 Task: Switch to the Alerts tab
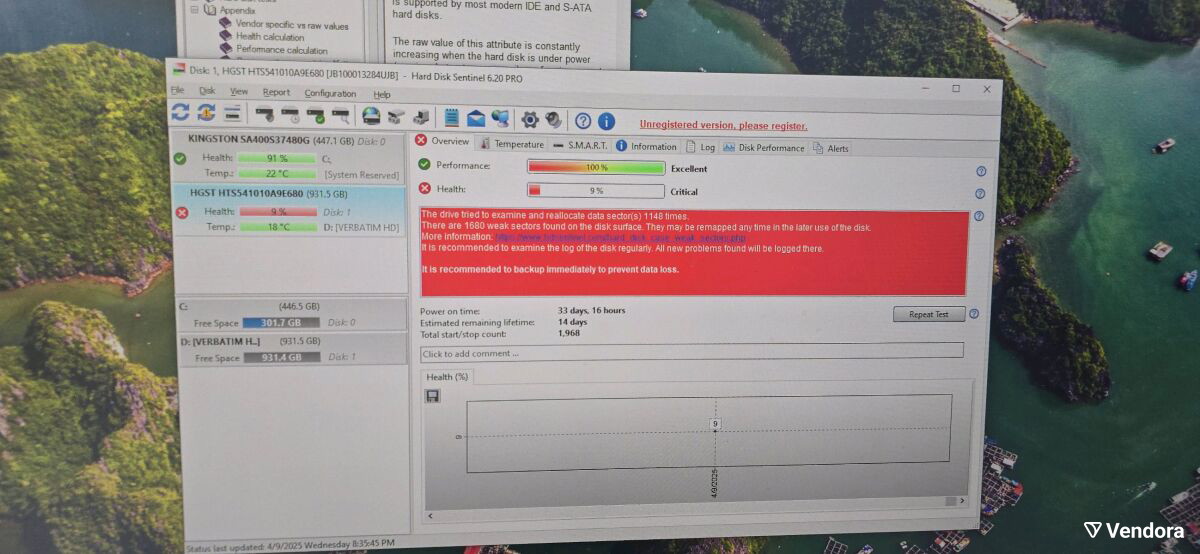coord(831,148)
